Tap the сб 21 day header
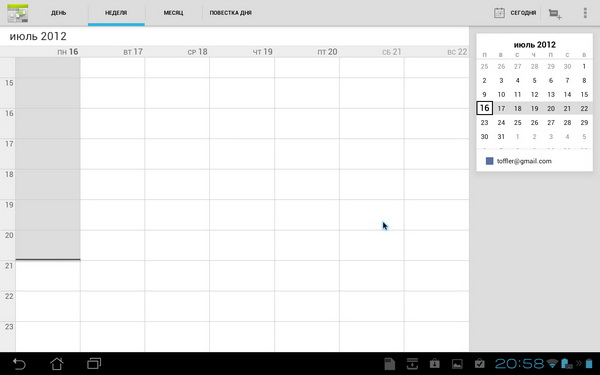 (391, 52)
